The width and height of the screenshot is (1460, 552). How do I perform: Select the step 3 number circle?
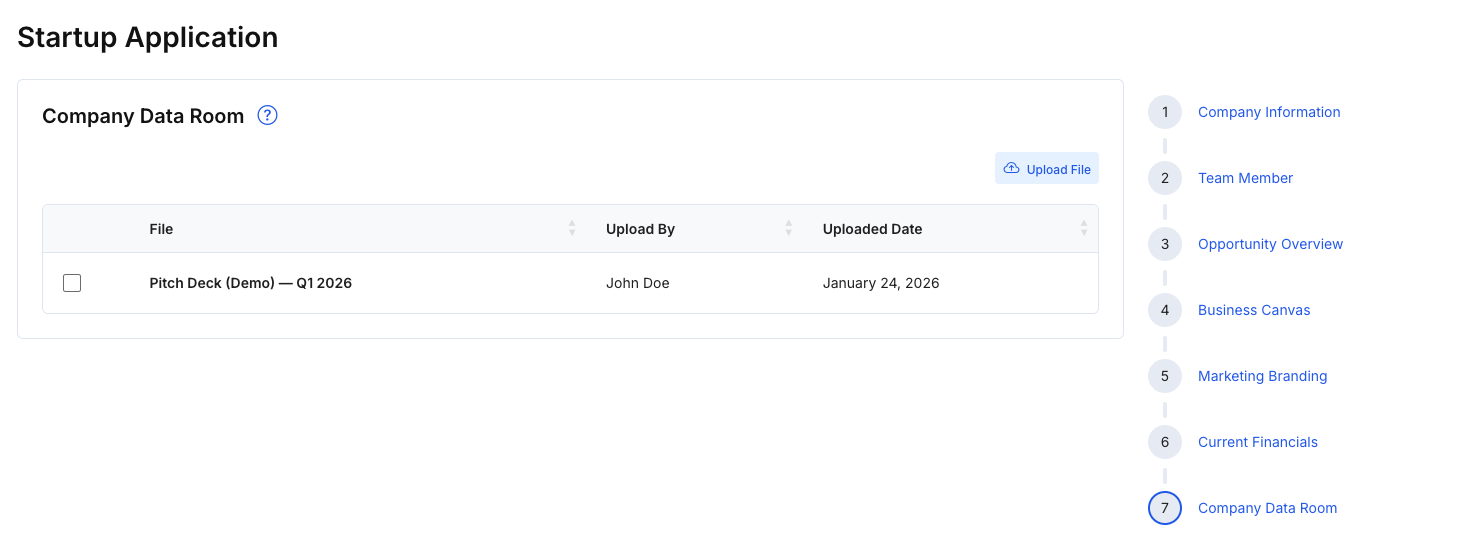click(x=1165, y=244)
